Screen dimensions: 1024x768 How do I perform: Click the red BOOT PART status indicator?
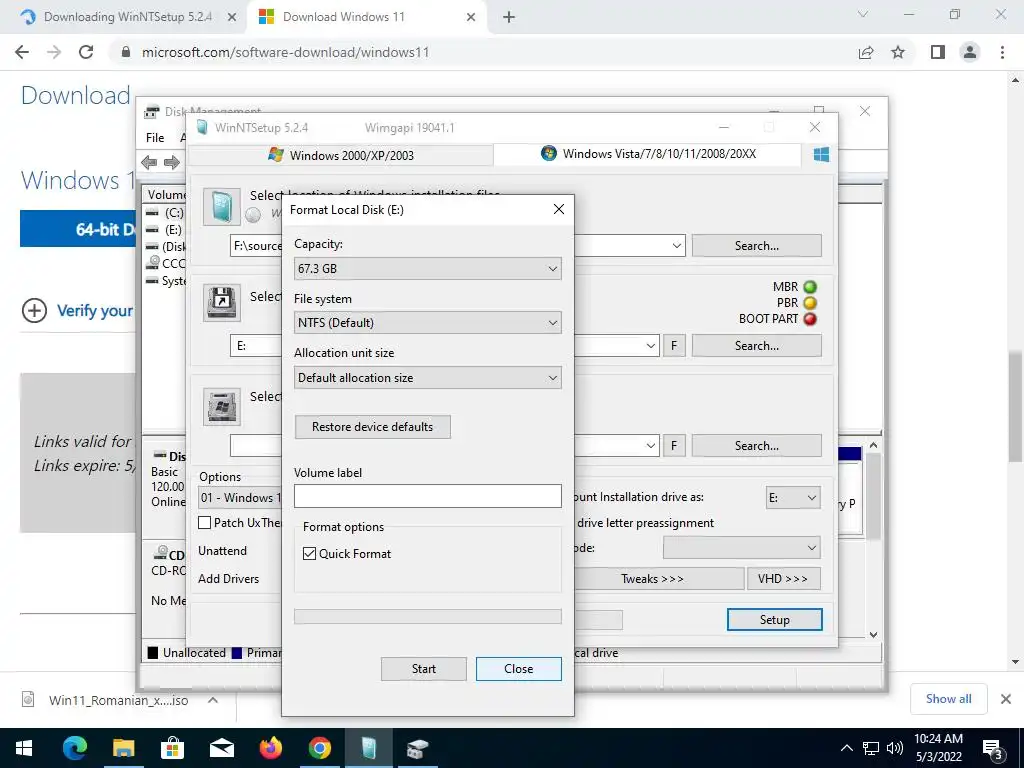[x=810, y=319]
